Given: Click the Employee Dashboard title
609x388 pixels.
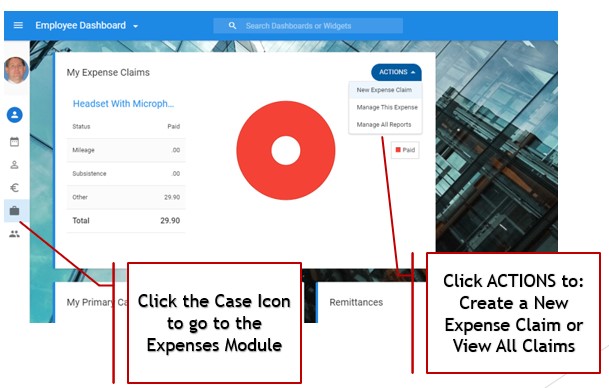Looking at the screenshot, I should point(81,26).
